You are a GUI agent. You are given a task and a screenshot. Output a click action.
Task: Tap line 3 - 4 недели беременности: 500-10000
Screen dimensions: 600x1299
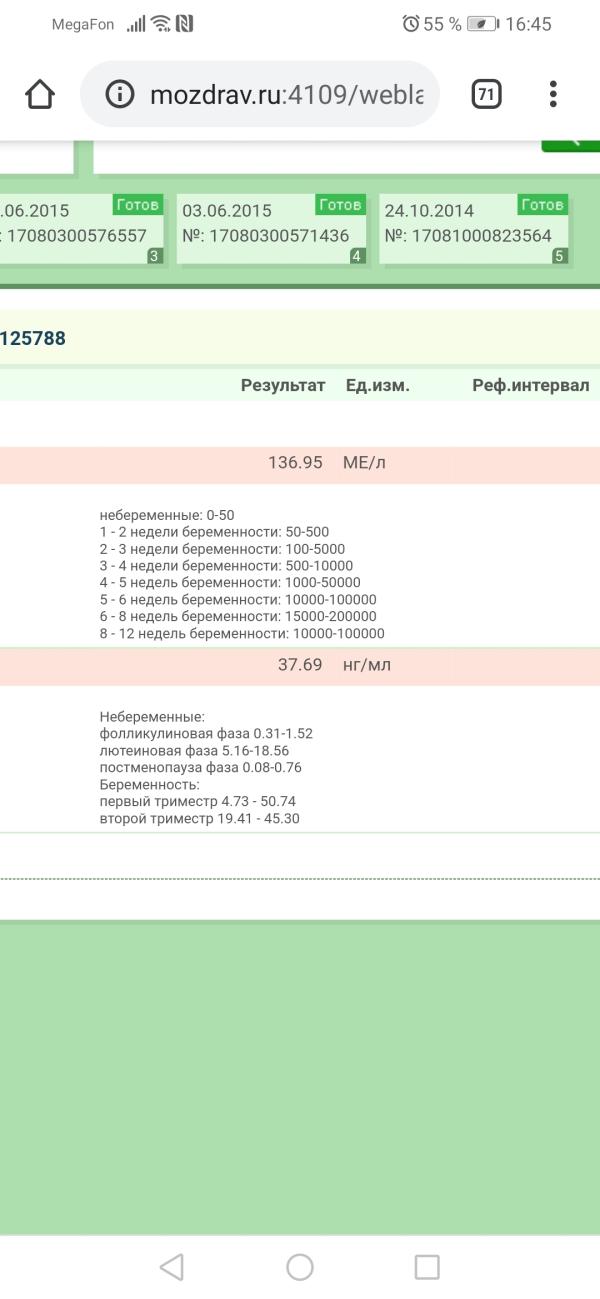point(226,566)
